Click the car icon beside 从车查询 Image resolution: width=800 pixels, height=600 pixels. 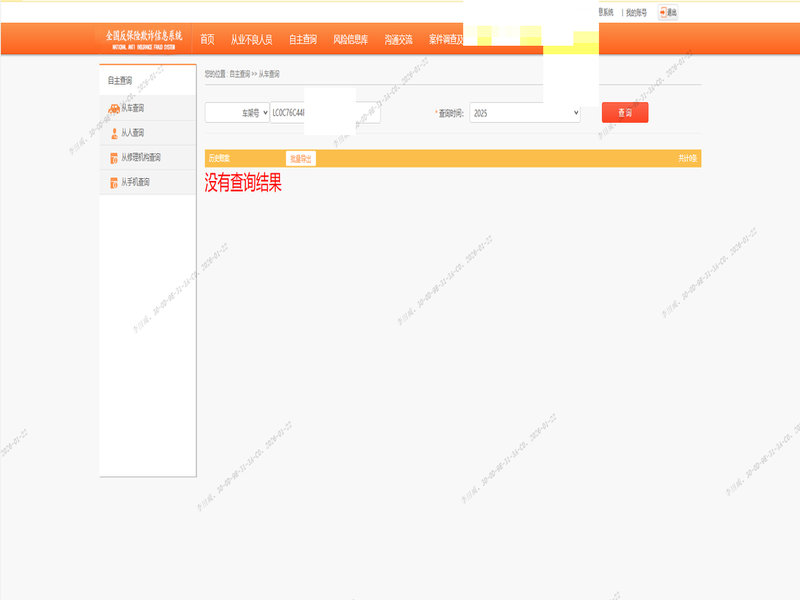click(x=114, y=108)
